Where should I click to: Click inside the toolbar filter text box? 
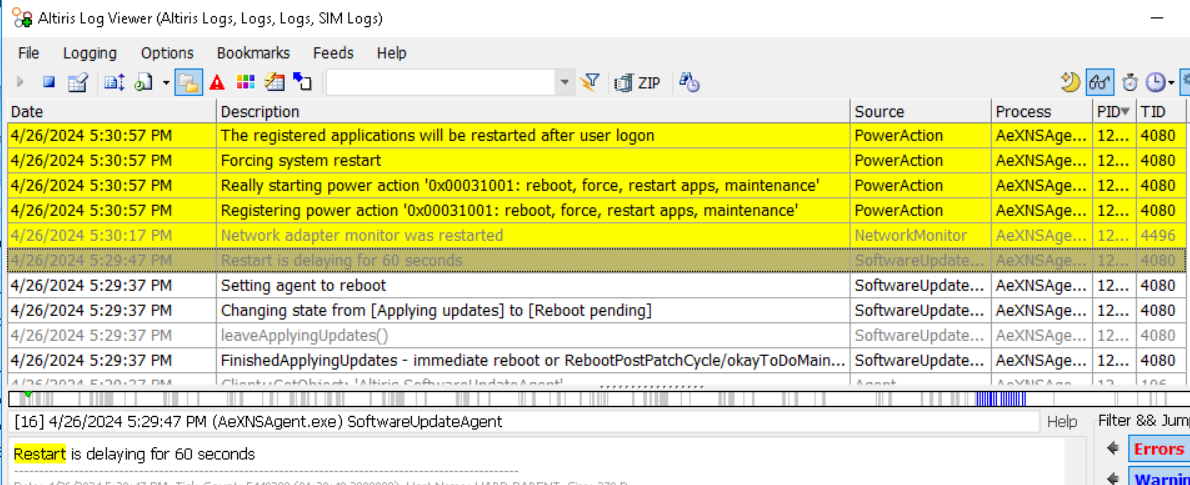tap(442, 83)
